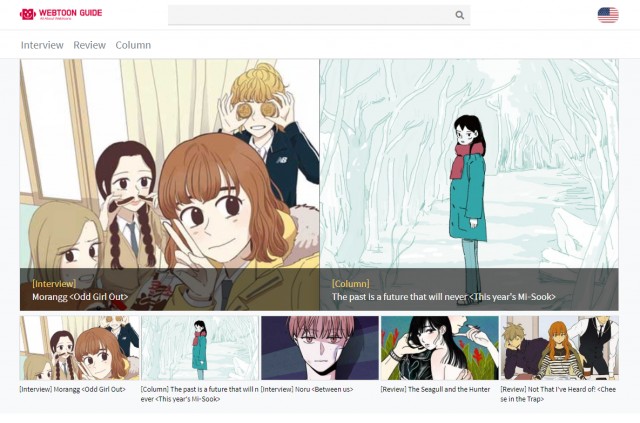Open banner title The past is a future
This screenshot has width=640, height=423.
(x=443, y=297)
